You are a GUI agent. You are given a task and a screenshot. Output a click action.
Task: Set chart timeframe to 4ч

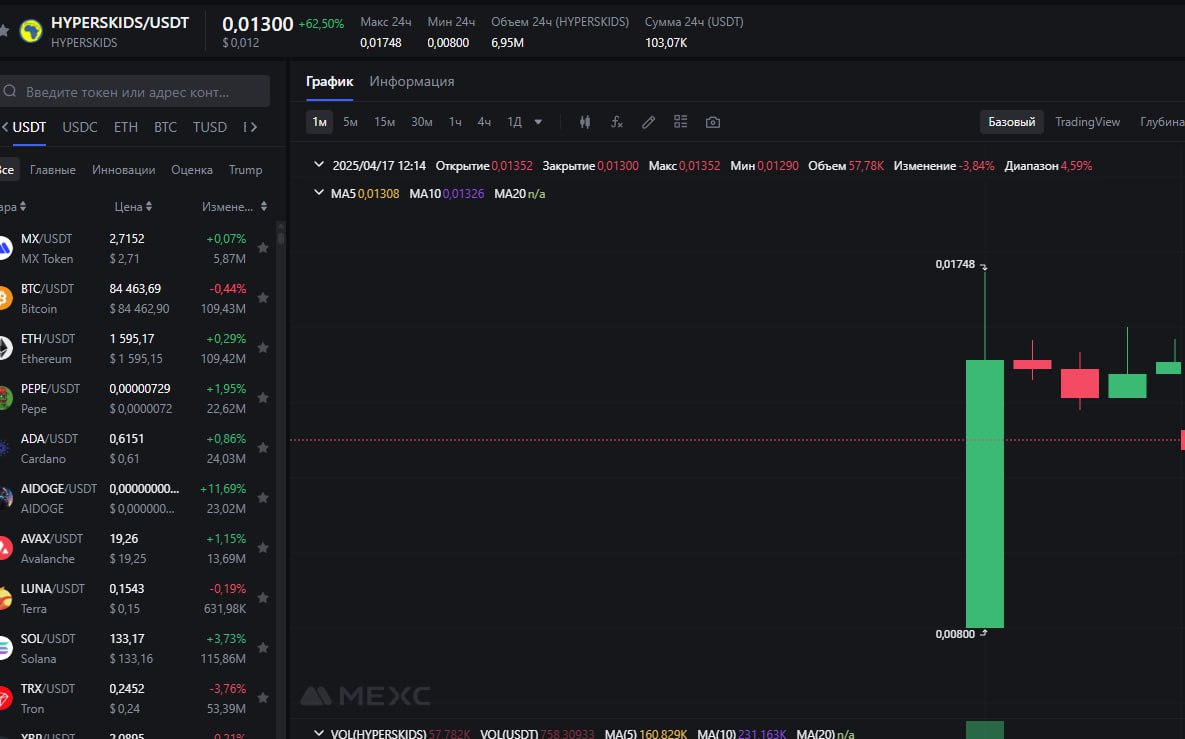(484, 122)
